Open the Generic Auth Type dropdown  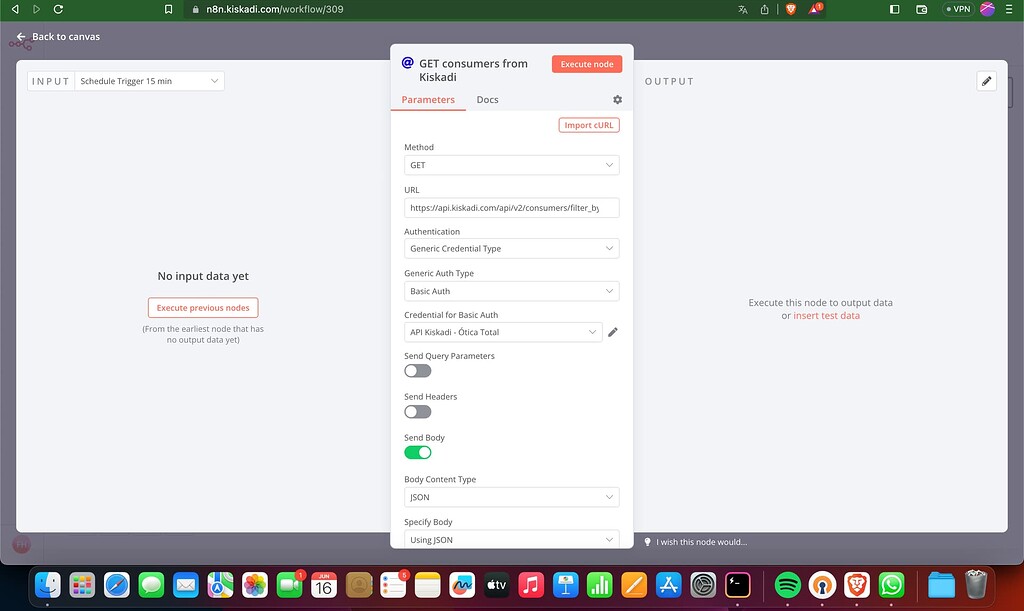point(511,291)
